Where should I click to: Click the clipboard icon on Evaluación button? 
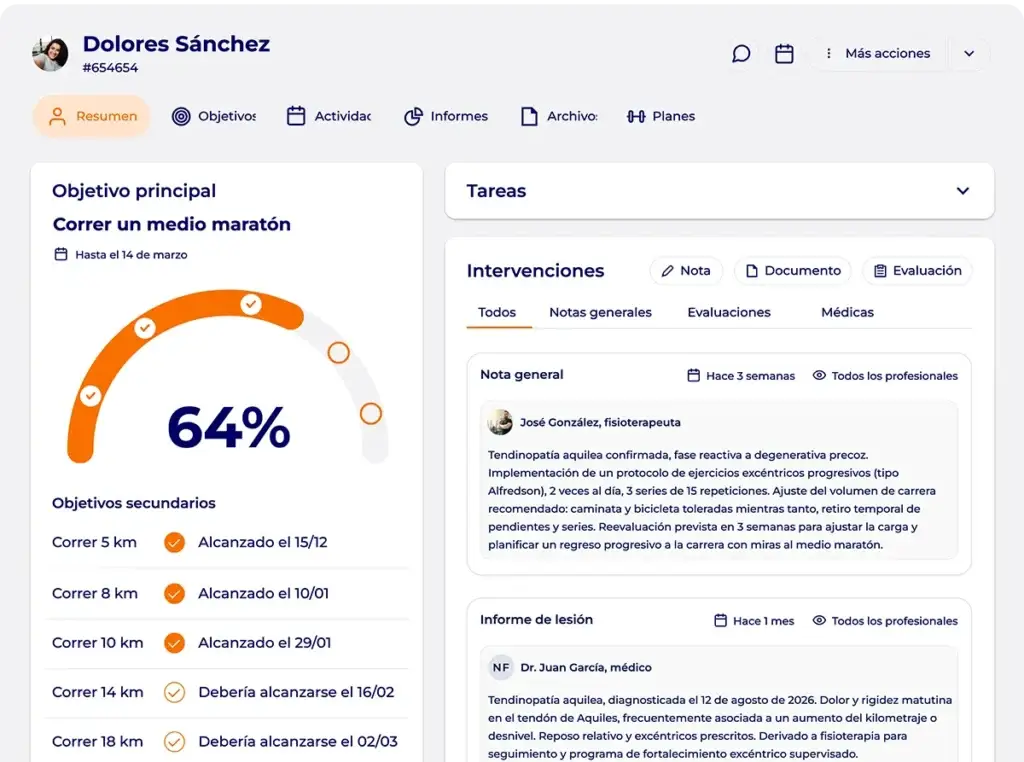880,271
